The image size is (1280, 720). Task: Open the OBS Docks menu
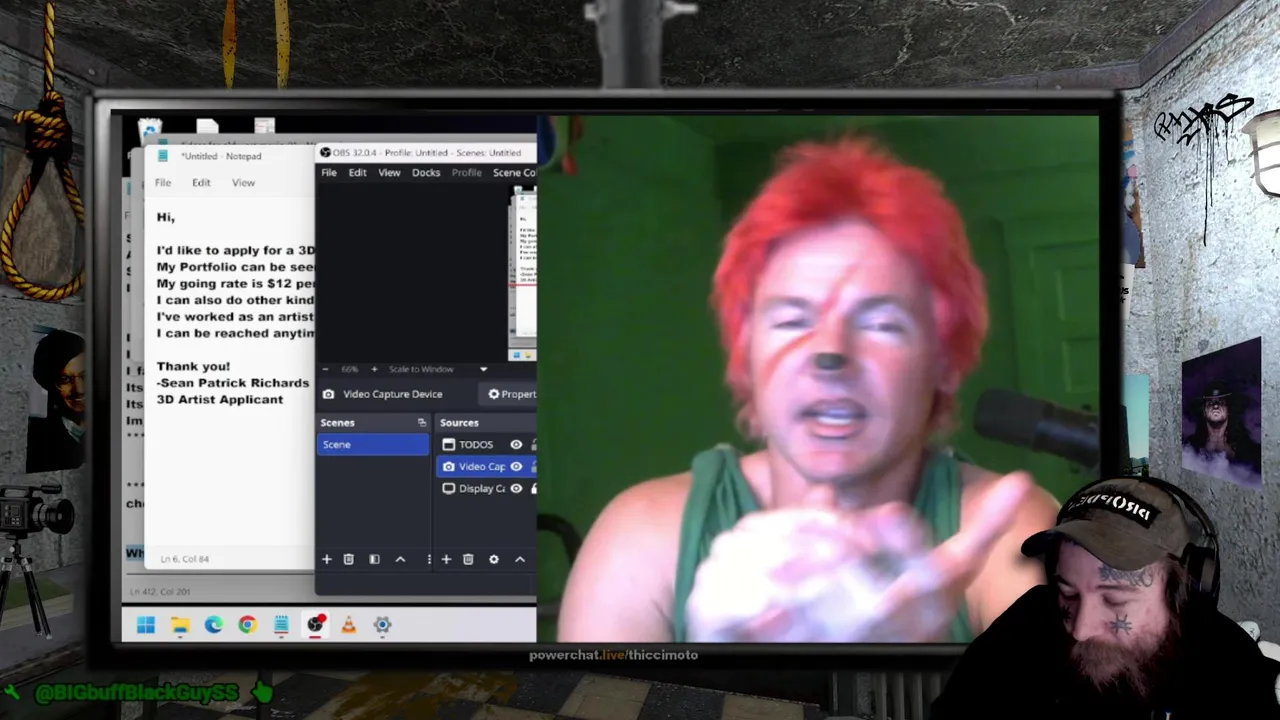click(x=426, y=173)
